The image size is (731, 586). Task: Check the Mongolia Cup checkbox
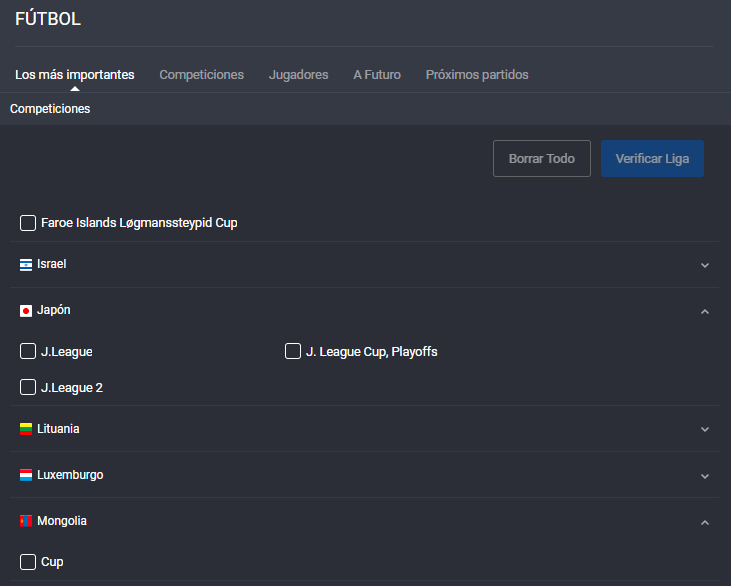28,562
